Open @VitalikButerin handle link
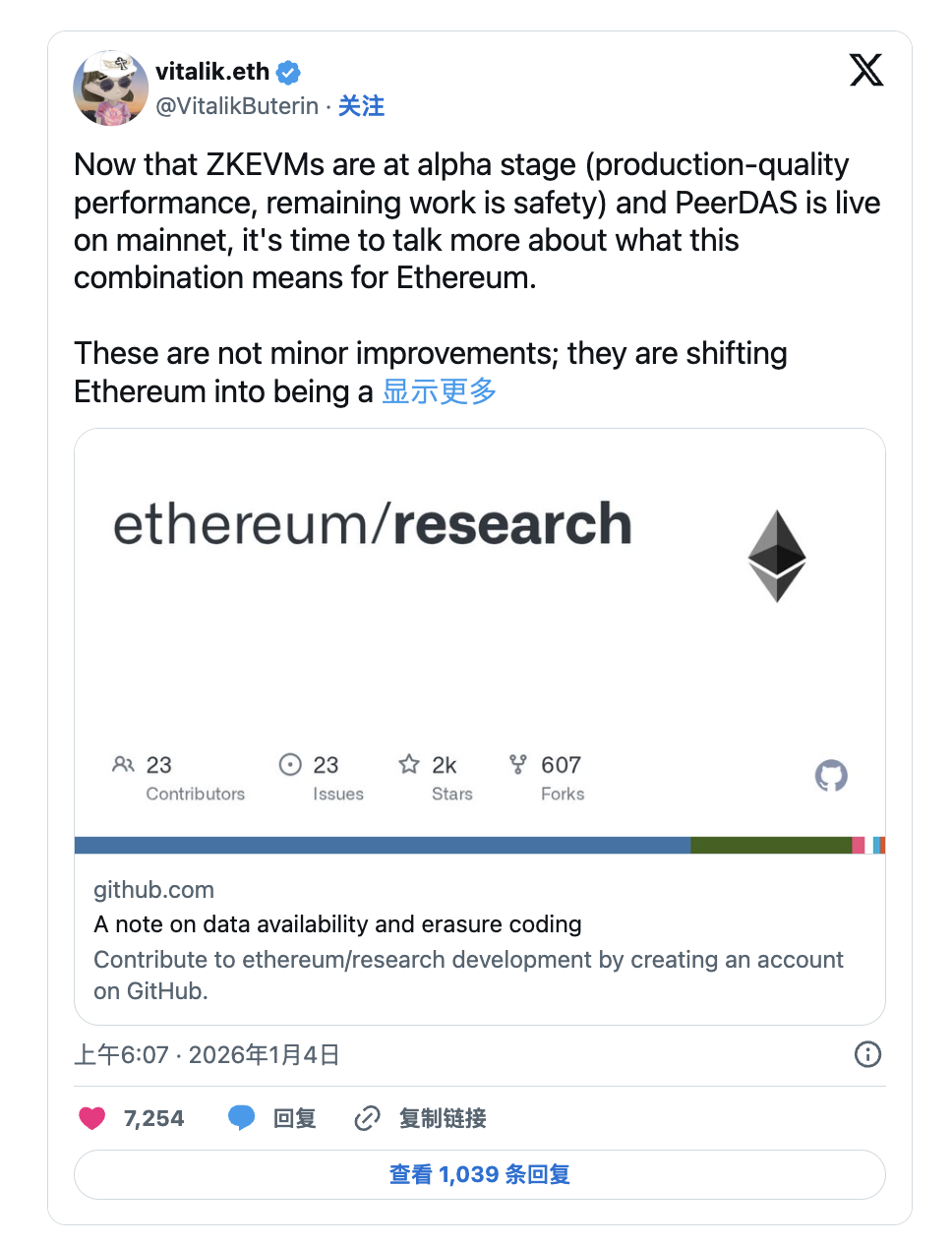Viewport: 952px width, 1245px height. tap(237, 106)
